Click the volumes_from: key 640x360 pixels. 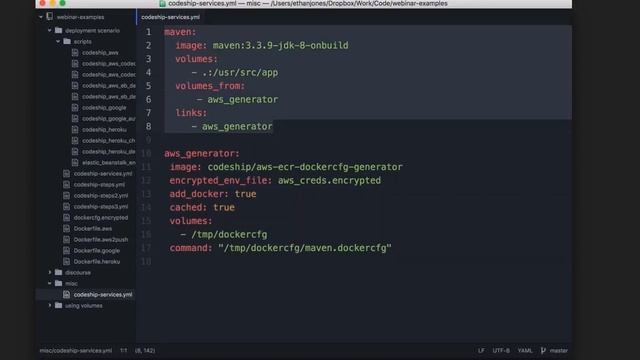(210, 86)
